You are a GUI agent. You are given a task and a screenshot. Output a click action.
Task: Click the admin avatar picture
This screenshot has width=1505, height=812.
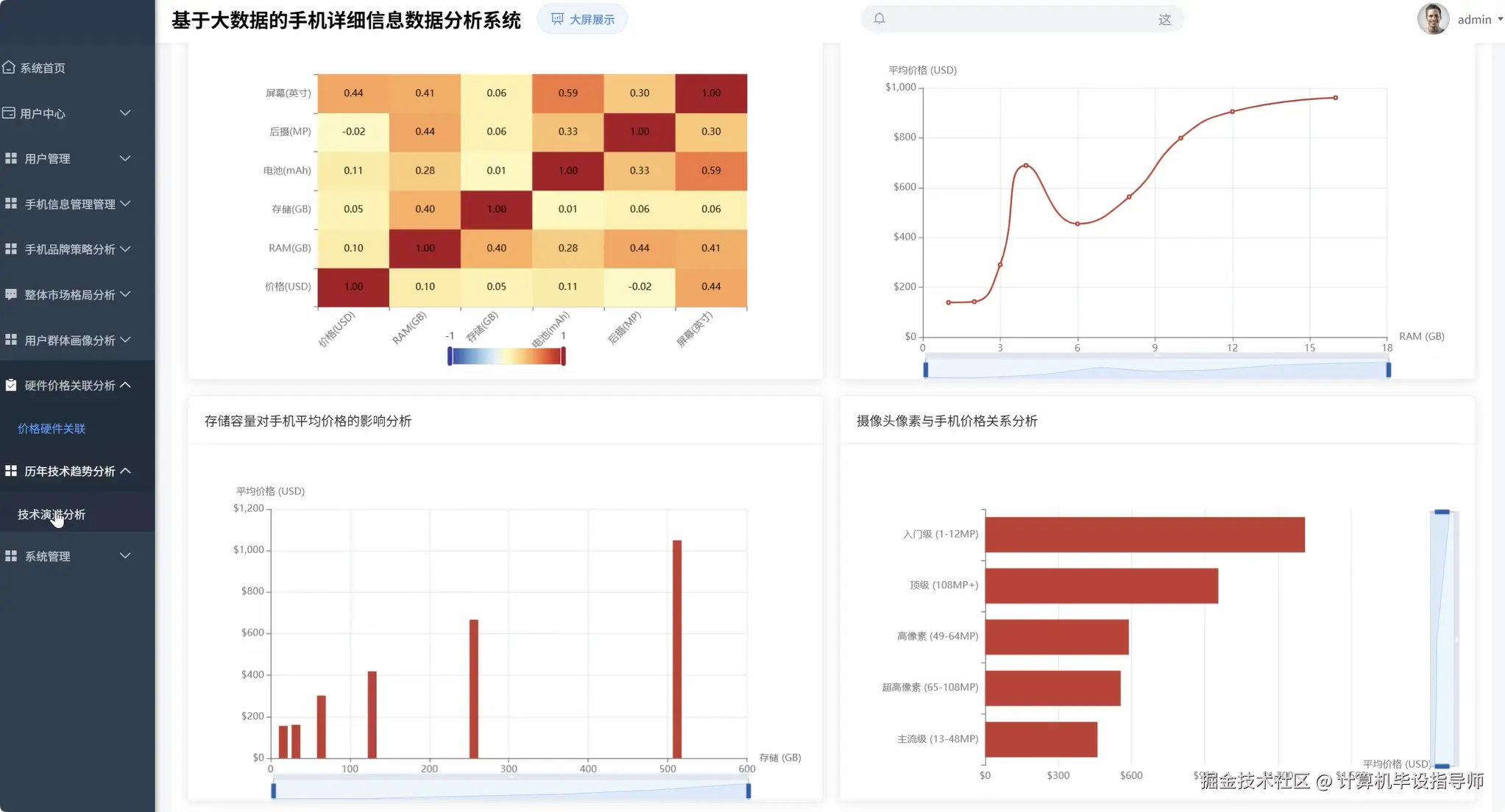(1432, 19)
